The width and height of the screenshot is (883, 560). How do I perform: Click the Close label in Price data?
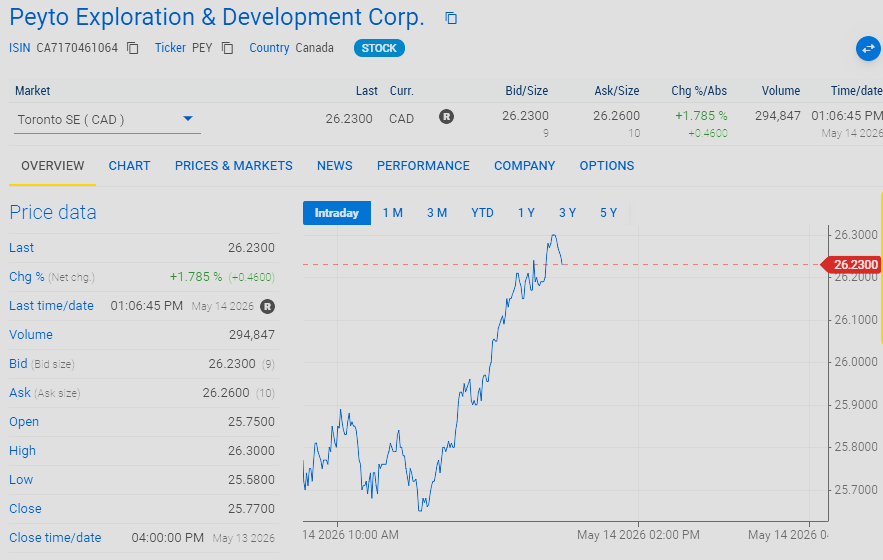(25, 509)
